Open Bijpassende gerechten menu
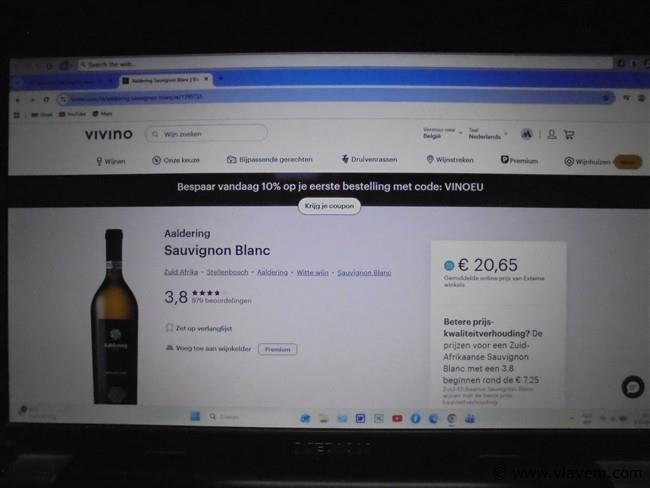The width and height of the screenshot is (650, 488). [x=269, y=159]
